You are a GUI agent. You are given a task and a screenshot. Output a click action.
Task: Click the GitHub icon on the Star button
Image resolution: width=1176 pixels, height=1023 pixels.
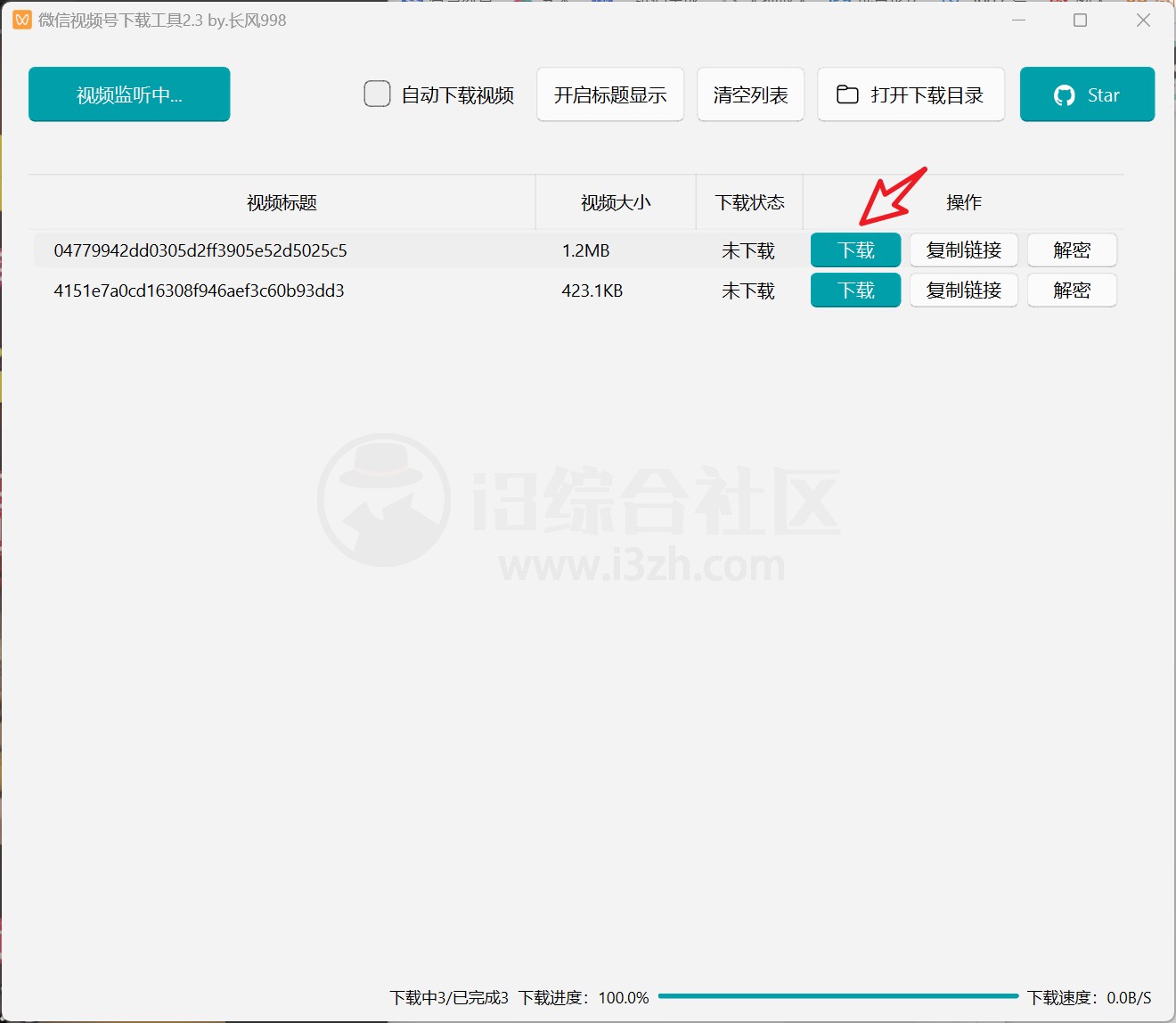(x=1064, y=94)
